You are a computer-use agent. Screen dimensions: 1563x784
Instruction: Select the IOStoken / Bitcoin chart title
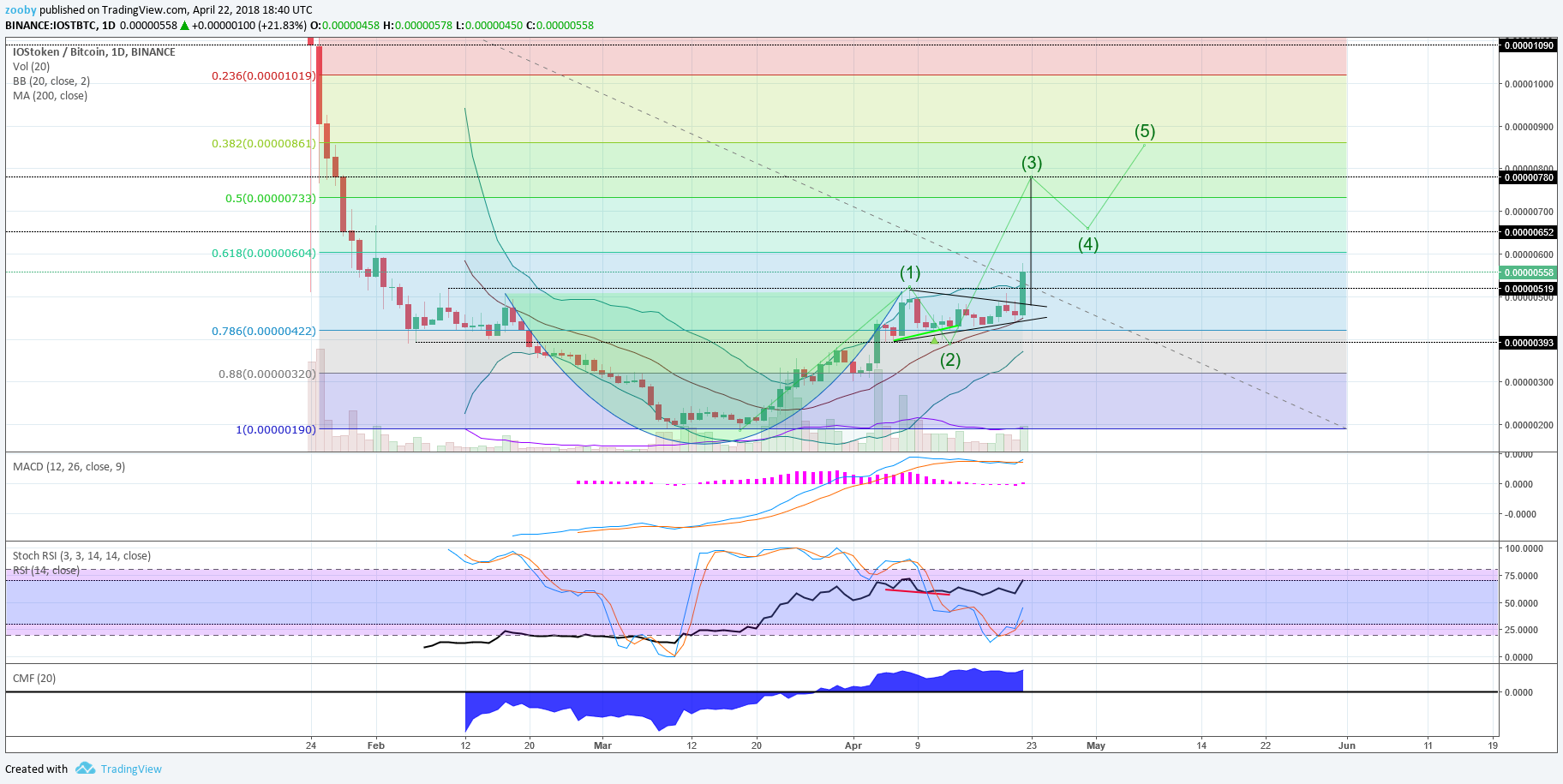(x=94, y=52)
